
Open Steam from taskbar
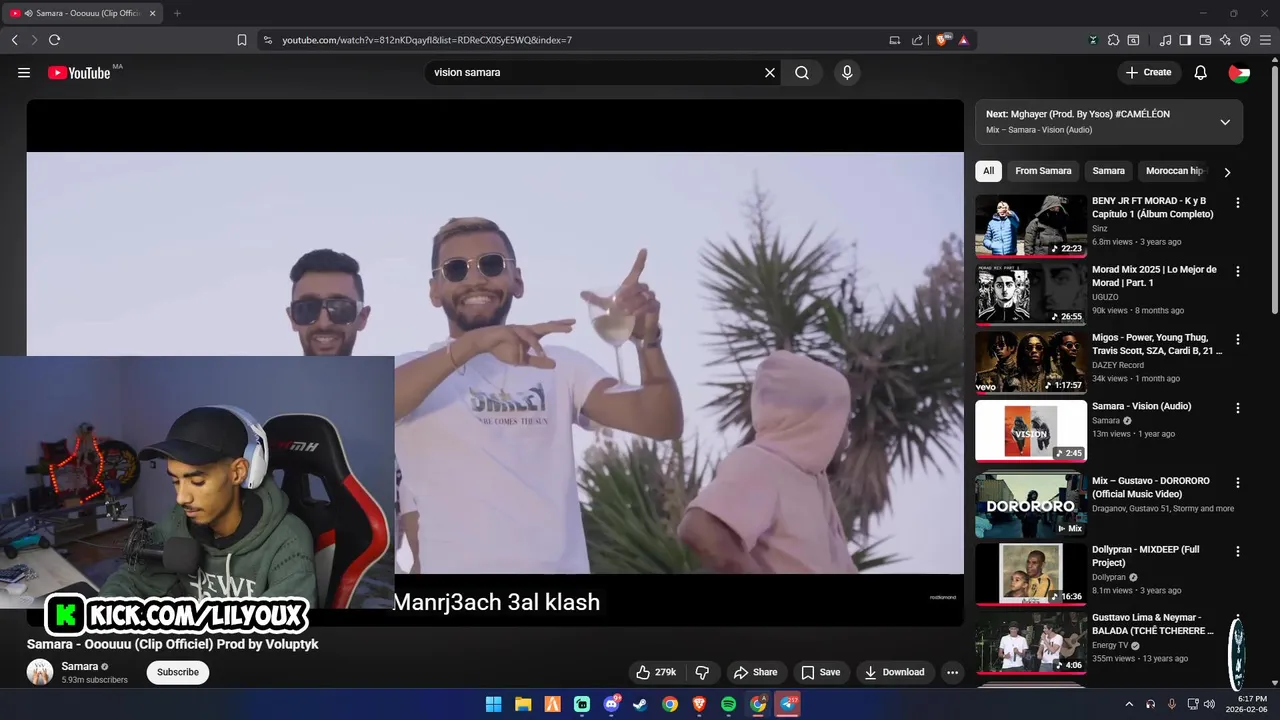point(640,704)
